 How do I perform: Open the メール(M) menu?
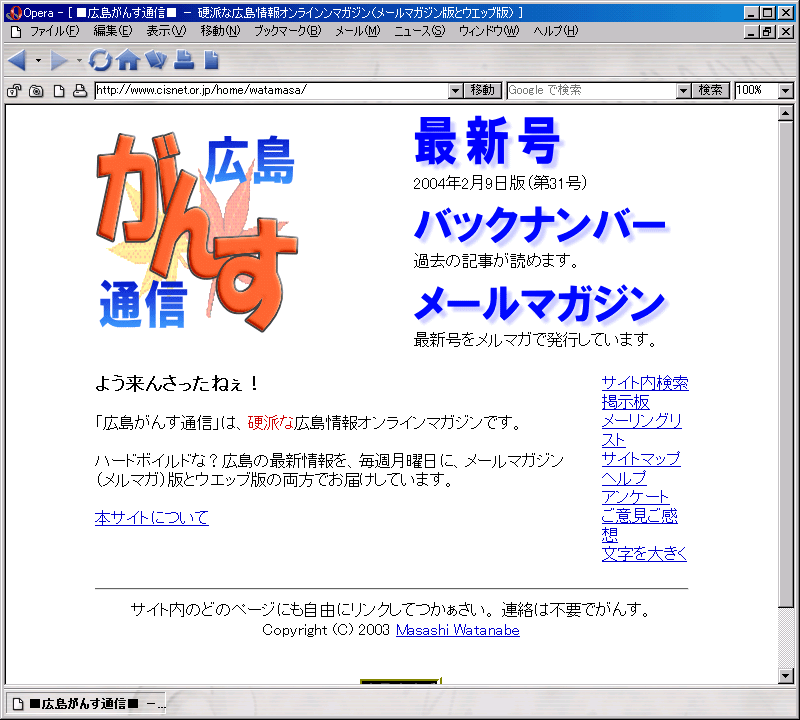pyautogui.click(x=358, y=31)
